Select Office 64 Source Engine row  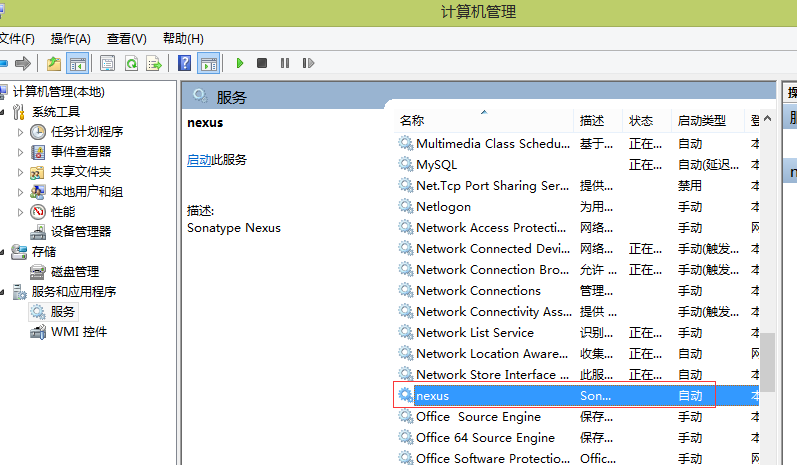point(577,438)
